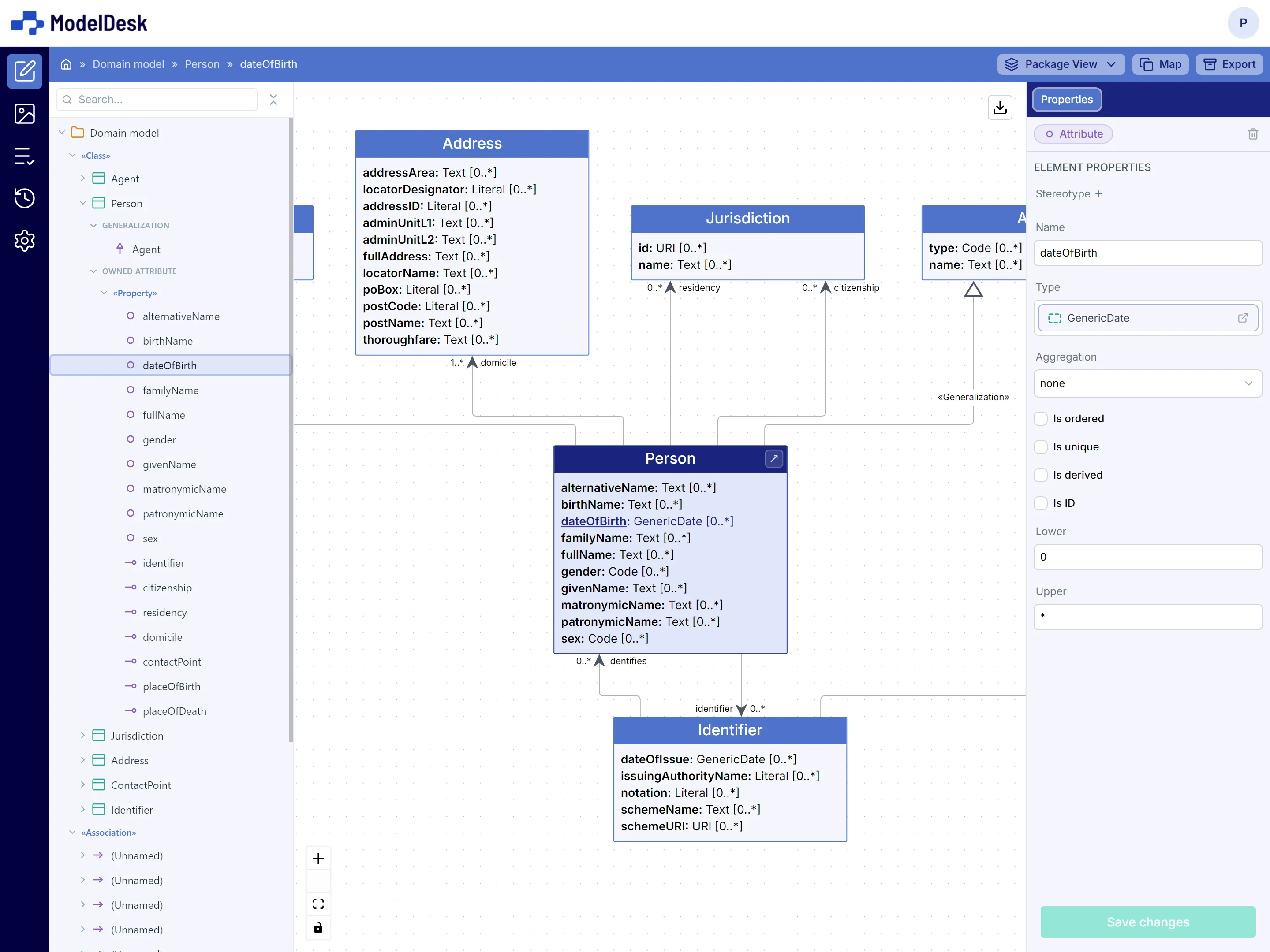Expand the Jurisdiction class in tree
1270x952 pixels.
tap(82, 735)
